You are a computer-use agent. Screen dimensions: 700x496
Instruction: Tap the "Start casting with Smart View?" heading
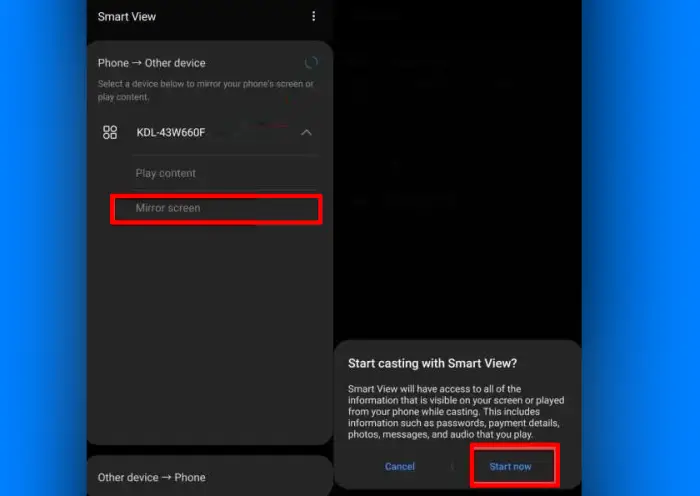click(x=432, y=363)
